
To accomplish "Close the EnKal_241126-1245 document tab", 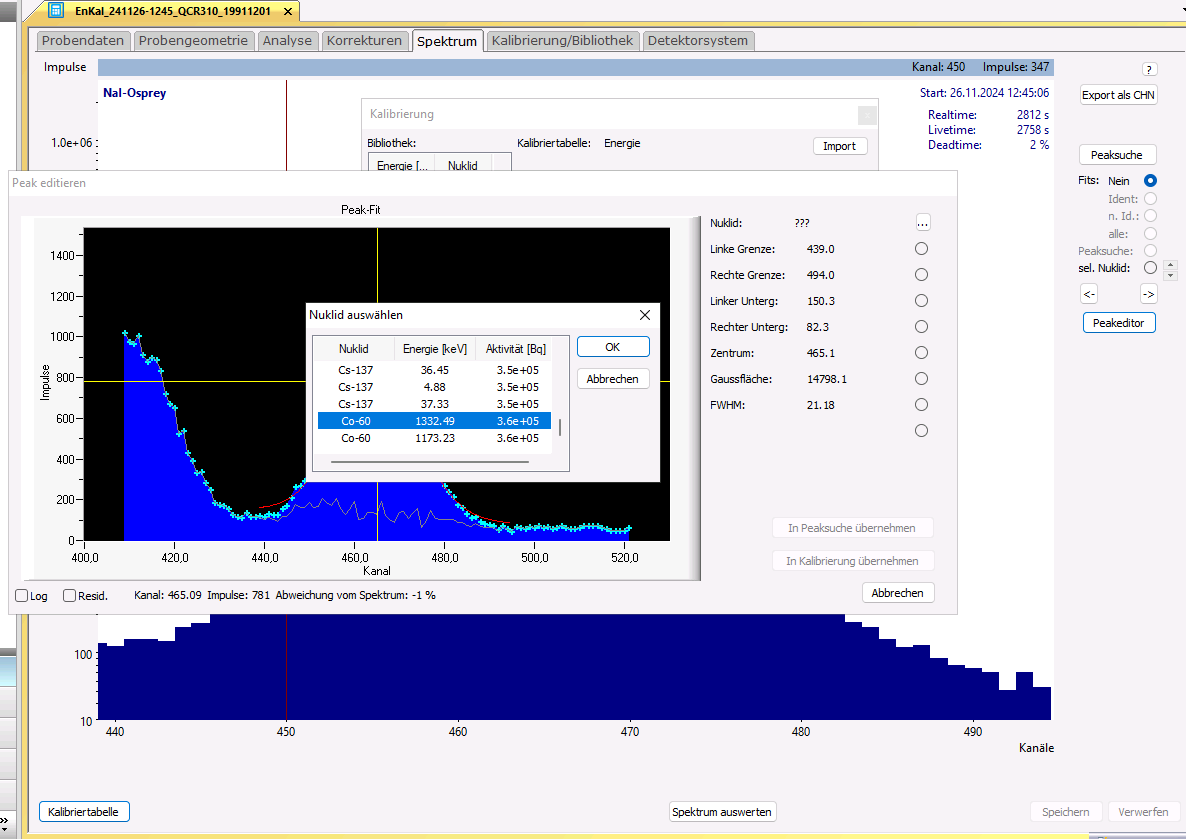I will pyautogui.click(x=288, y=11).
